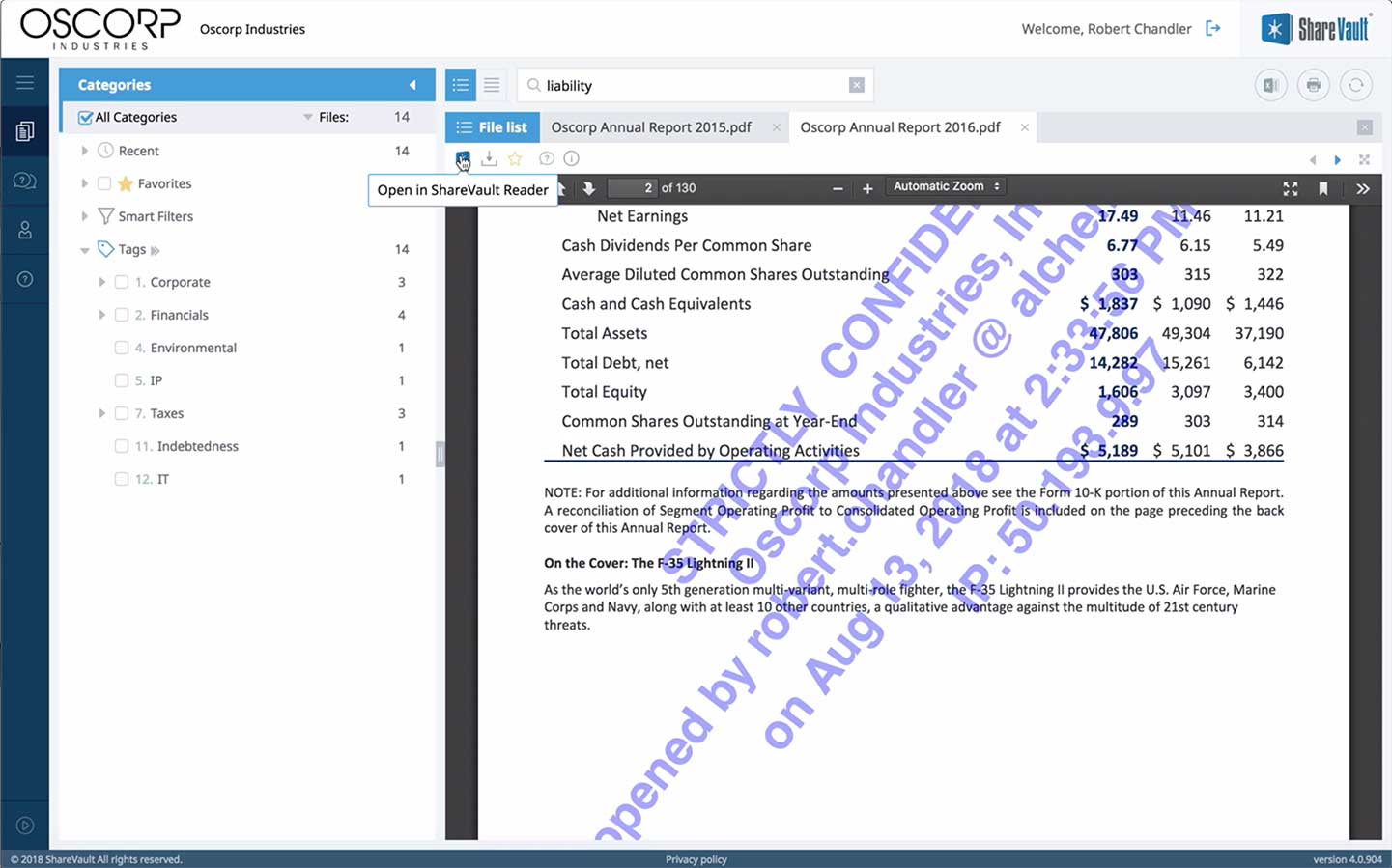This screenshot has width=1392, height=868.
Task: Toggle the All Categories checkbox
Action: point(86,118)
